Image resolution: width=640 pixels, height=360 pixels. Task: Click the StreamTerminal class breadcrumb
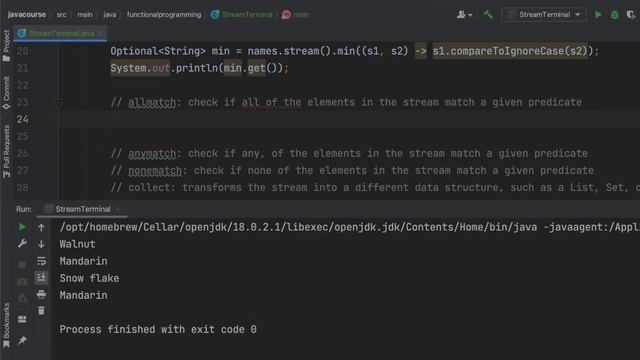pos(242,15)
